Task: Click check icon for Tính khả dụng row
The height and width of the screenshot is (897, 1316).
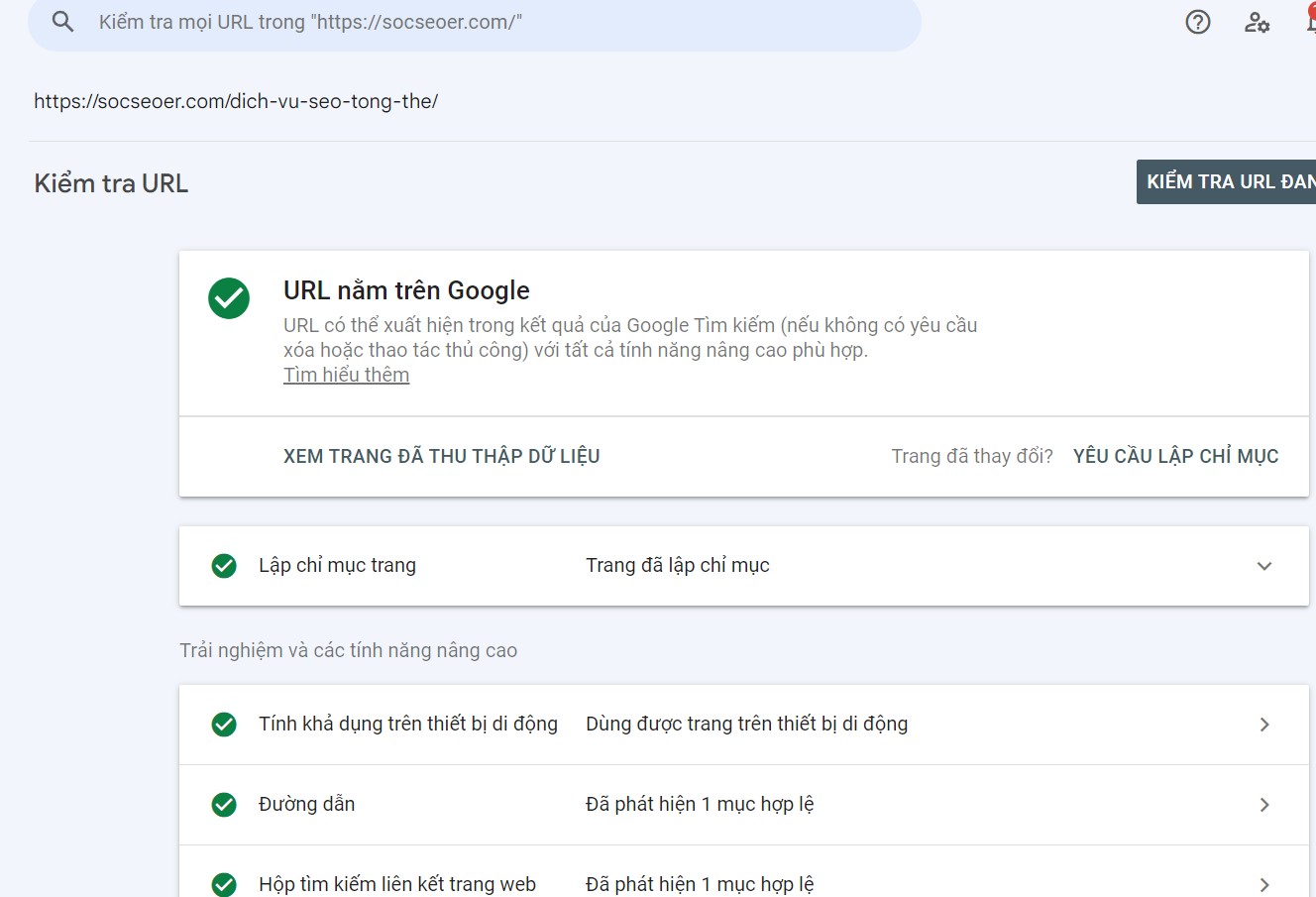Action: click(x=224, y=725)
